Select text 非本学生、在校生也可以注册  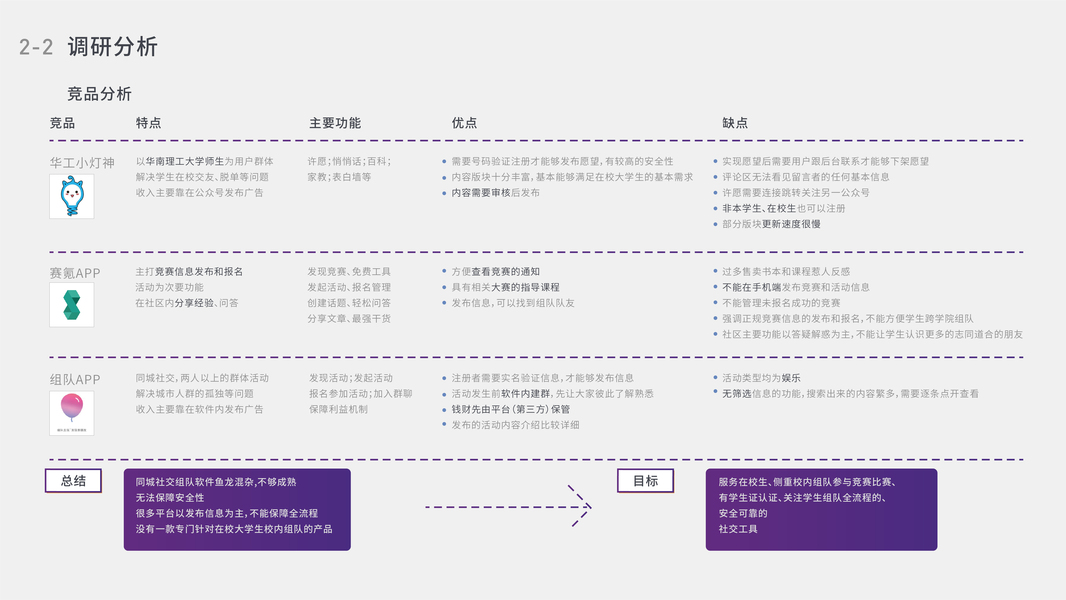click(783, 209)
